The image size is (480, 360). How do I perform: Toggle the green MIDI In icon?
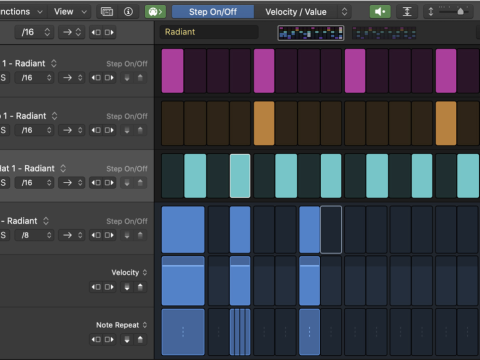[155, 12]
